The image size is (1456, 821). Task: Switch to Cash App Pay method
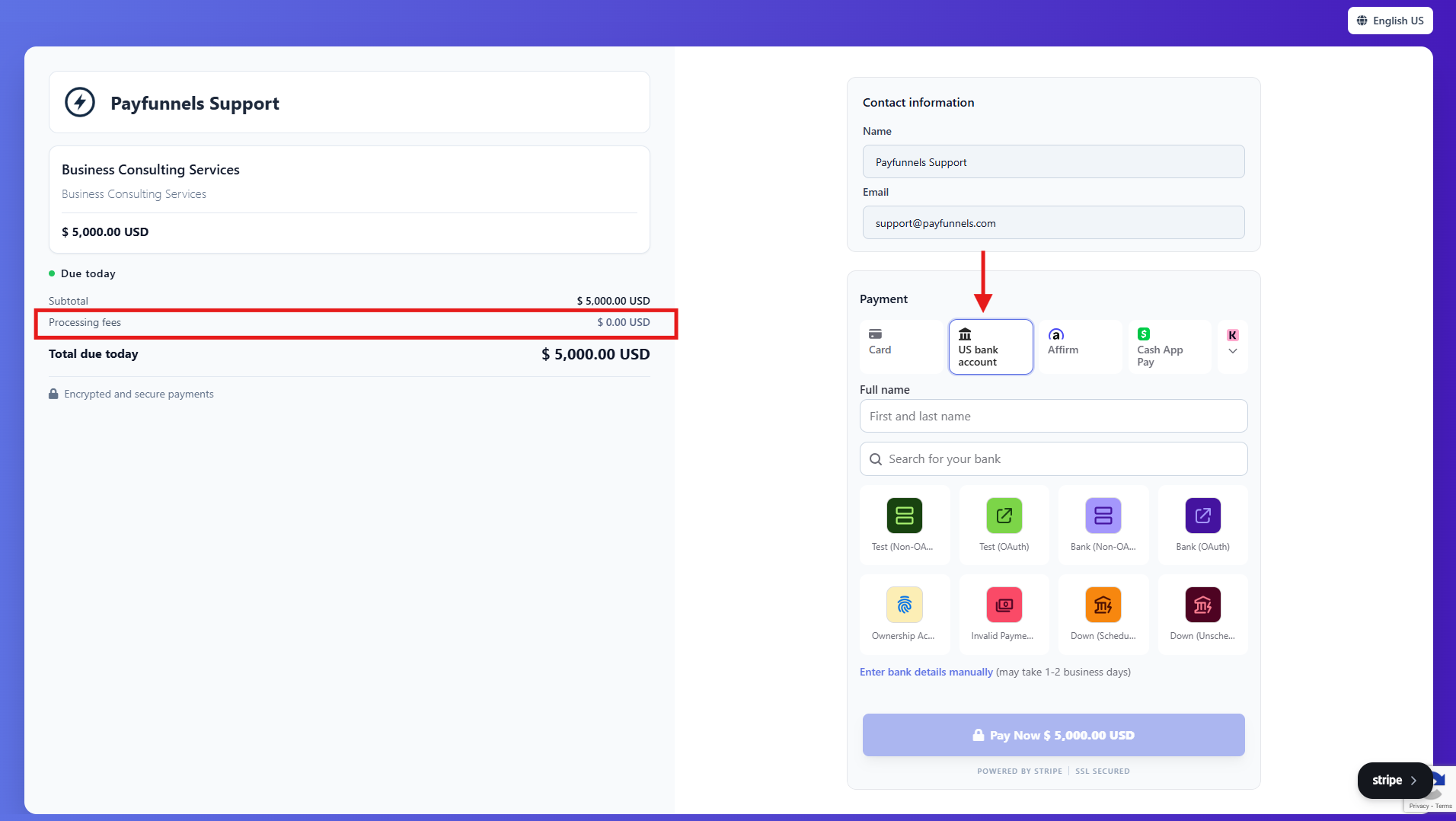click(x=1169, y=347)
